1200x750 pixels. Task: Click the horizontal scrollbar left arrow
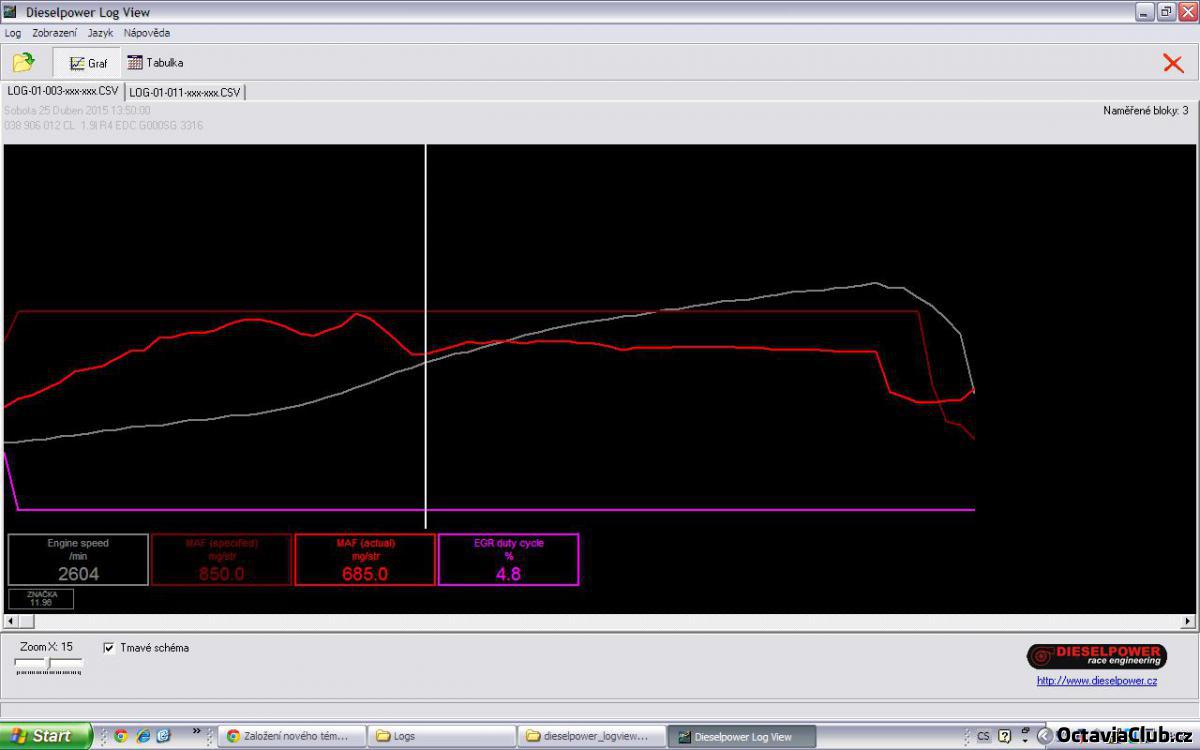(x=11, y=621)
